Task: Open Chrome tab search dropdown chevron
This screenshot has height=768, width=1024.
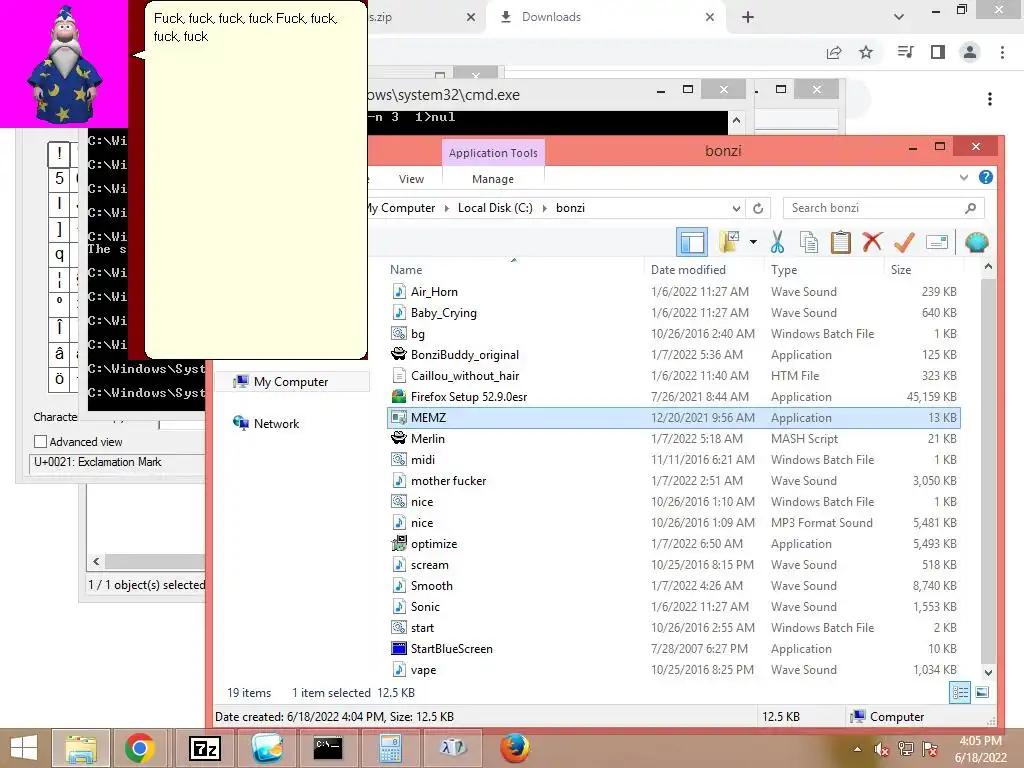Action: point(899,17)
